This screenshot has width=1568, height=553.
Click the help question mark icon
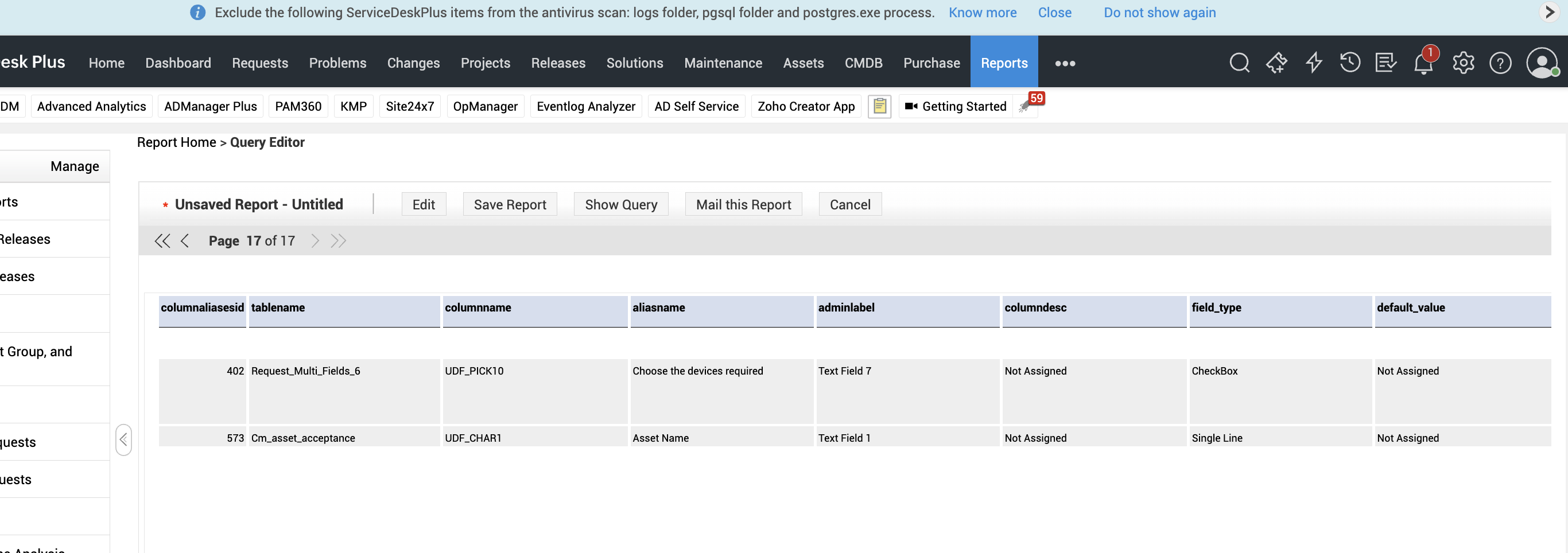click(1500, 63)
